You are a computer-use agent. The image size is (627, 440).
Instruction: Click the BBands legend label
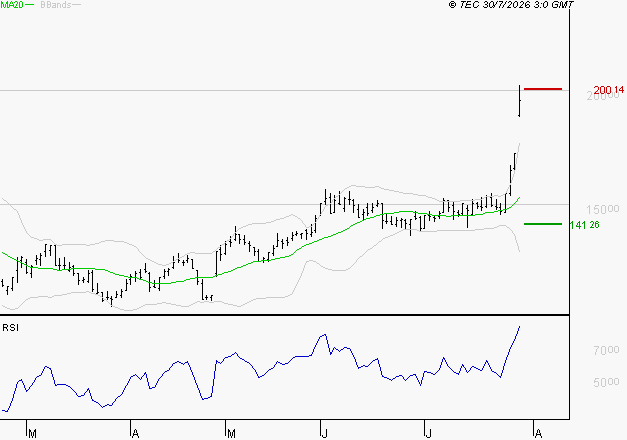click(56, 5)
